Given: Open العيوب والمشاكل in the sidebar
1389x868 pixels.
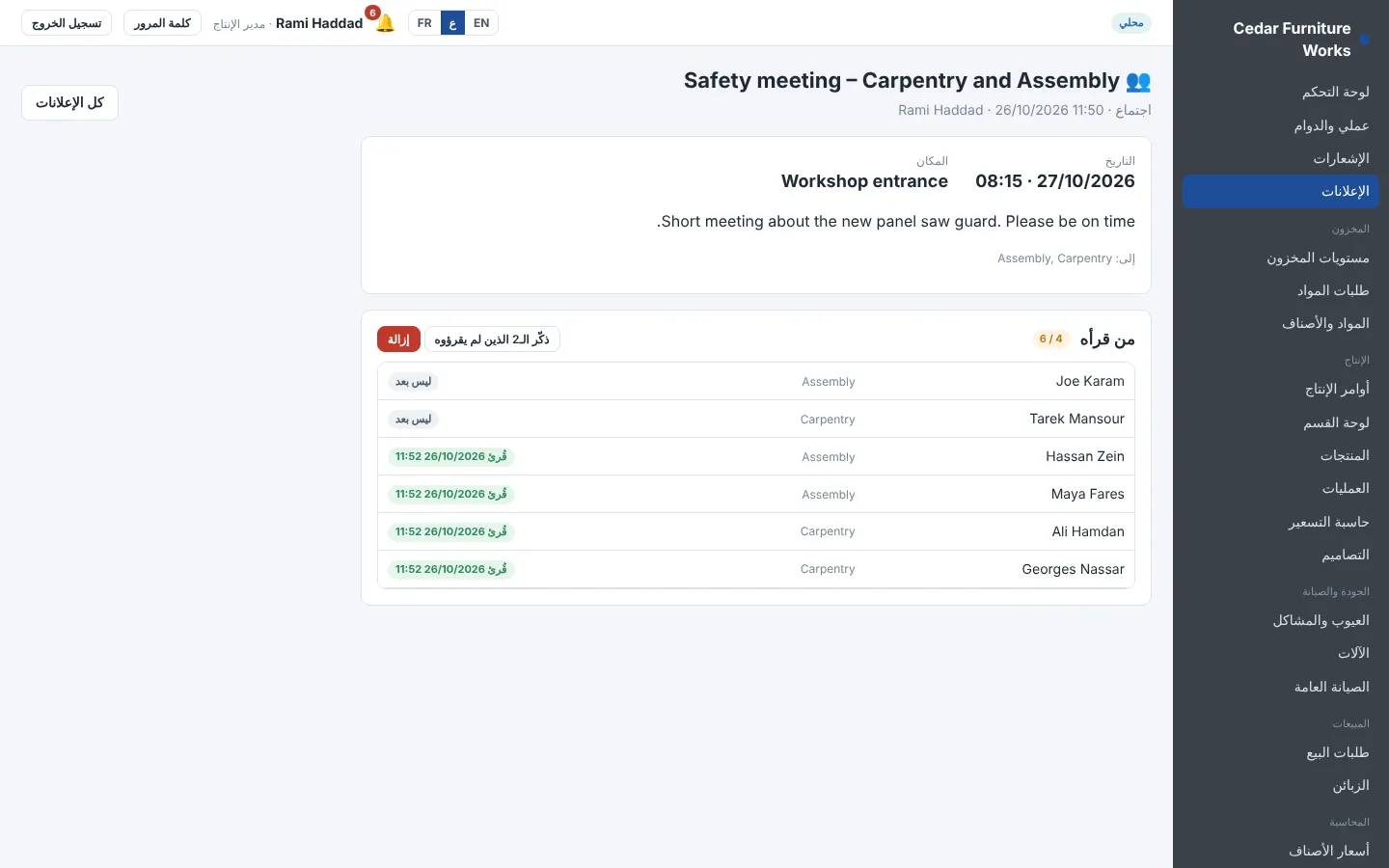Looking at the screenshot, I should coord(1280,620).
